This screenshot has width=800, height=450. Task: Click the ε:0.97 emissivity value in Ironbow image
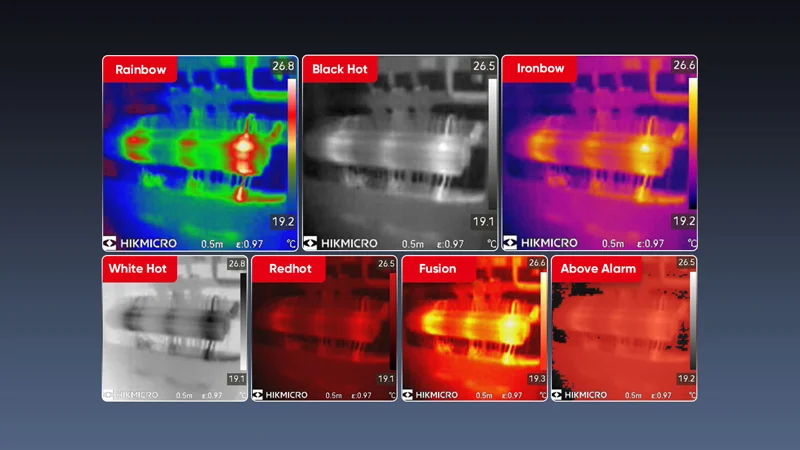click(x=650, y=244)
